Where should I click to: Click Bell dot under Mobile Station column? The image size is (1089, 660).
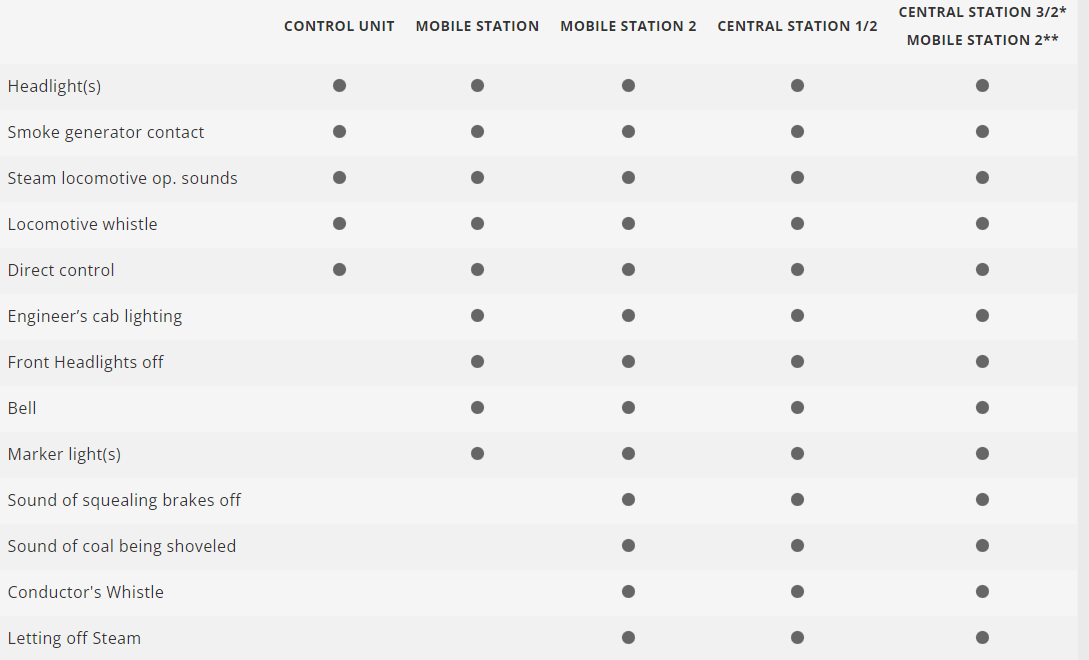pyautogui.click(x=478, y=408)
